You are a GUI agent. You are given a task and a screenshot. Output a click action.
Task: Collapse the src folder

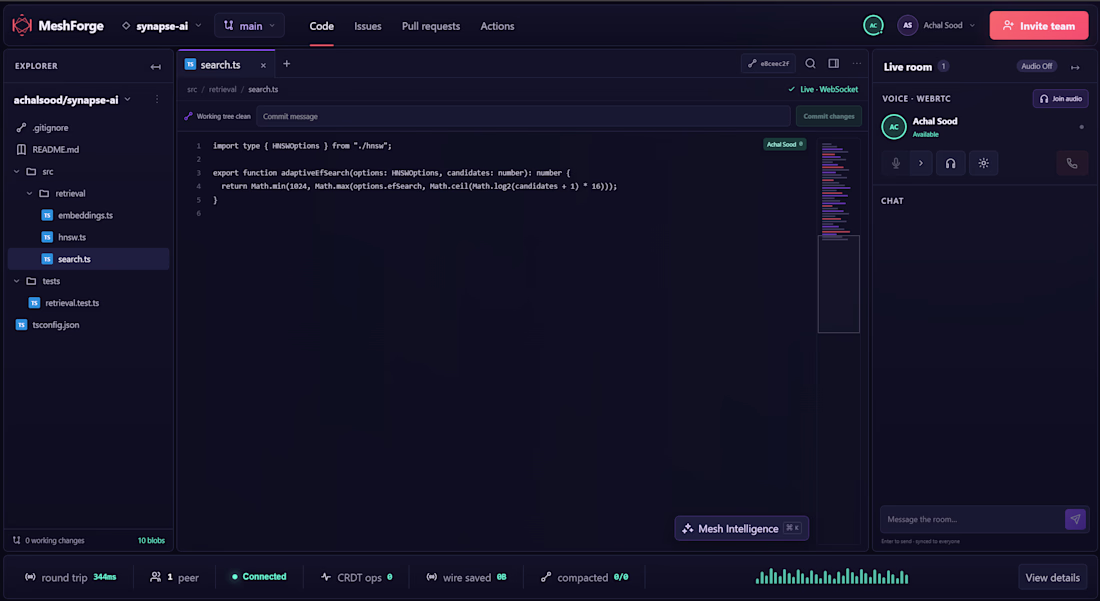(17, 172)
